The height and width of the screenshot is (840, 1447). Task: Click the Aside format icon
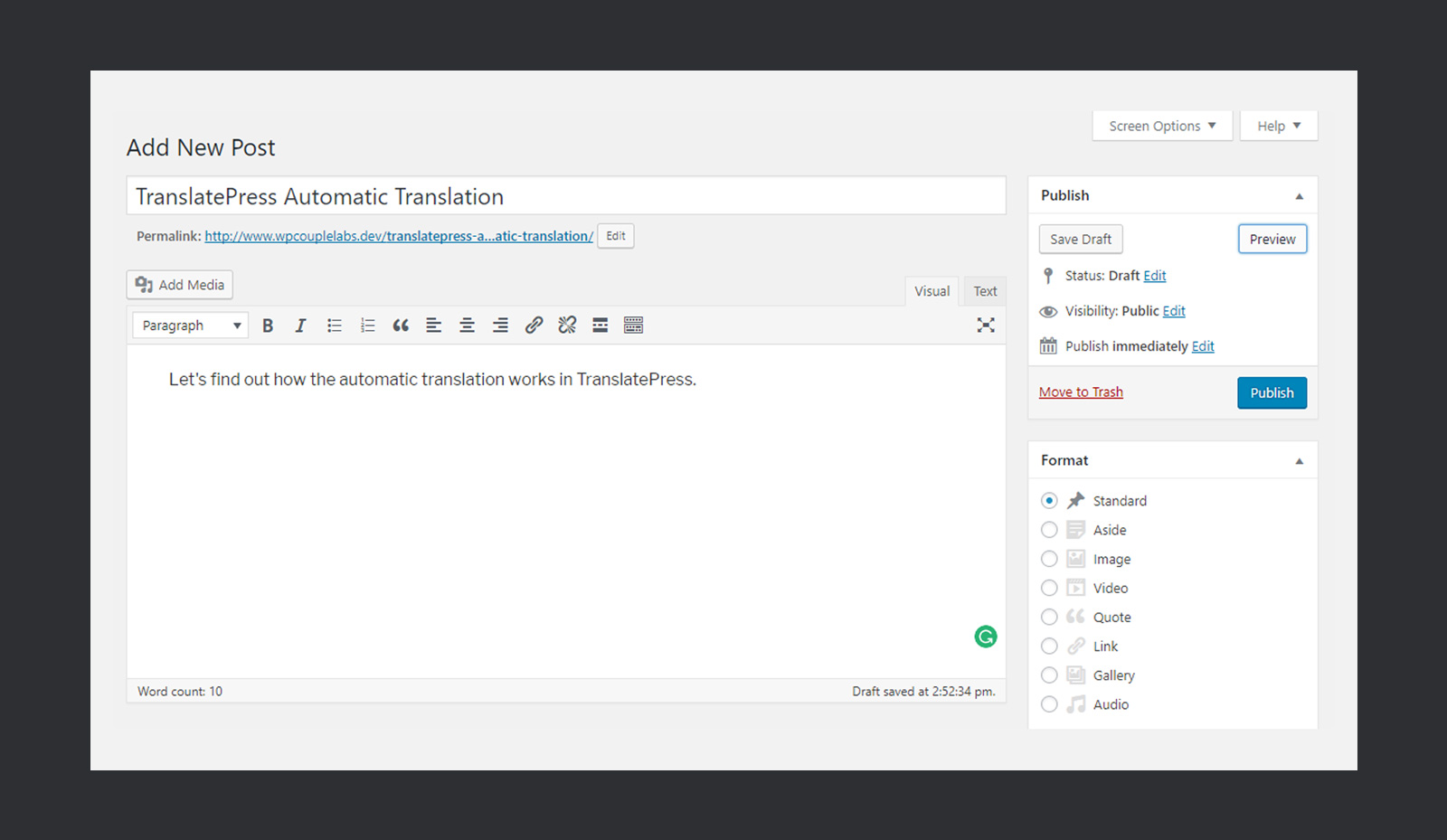[1075, 530]
